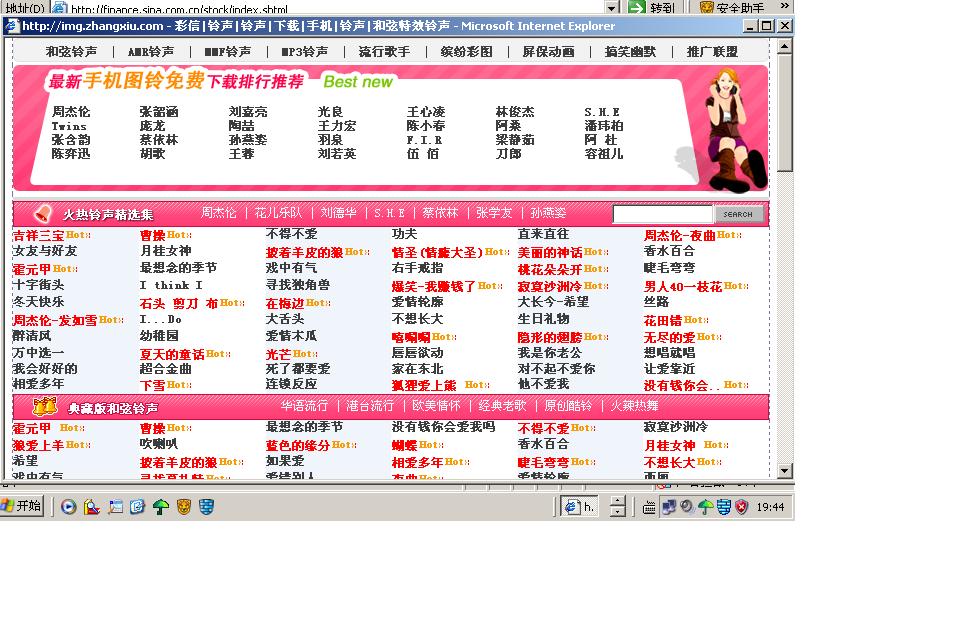Switch to the 欧美情怀 tab

[x=436, y=406]
